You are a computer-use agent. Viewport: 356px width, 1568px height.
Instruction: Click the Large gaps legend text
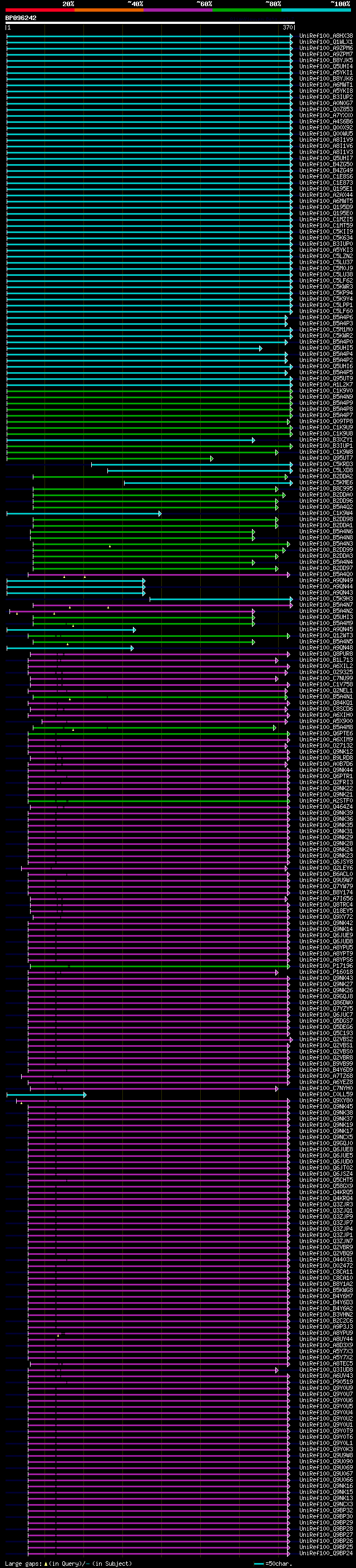[x=68, y=1563]
